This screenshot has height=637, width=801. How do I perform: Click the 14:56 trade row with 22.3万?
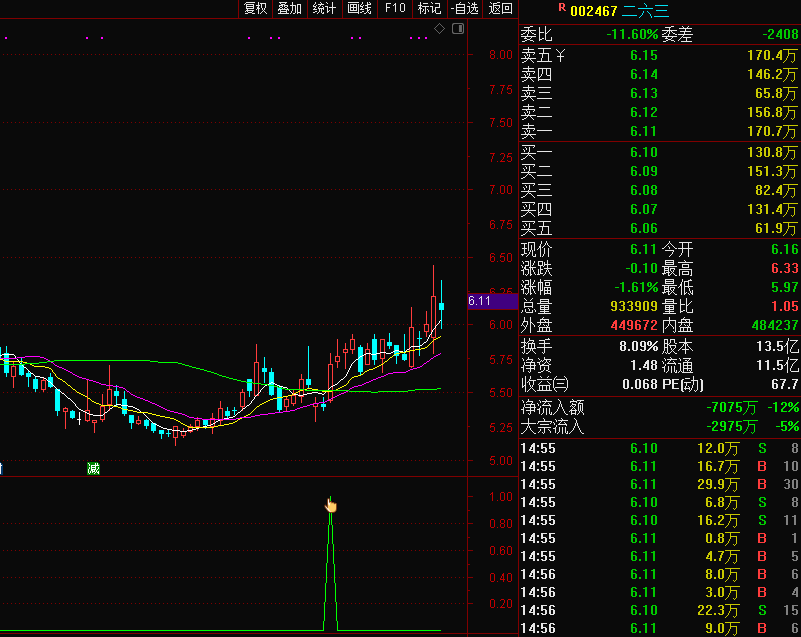coord(659,610)
